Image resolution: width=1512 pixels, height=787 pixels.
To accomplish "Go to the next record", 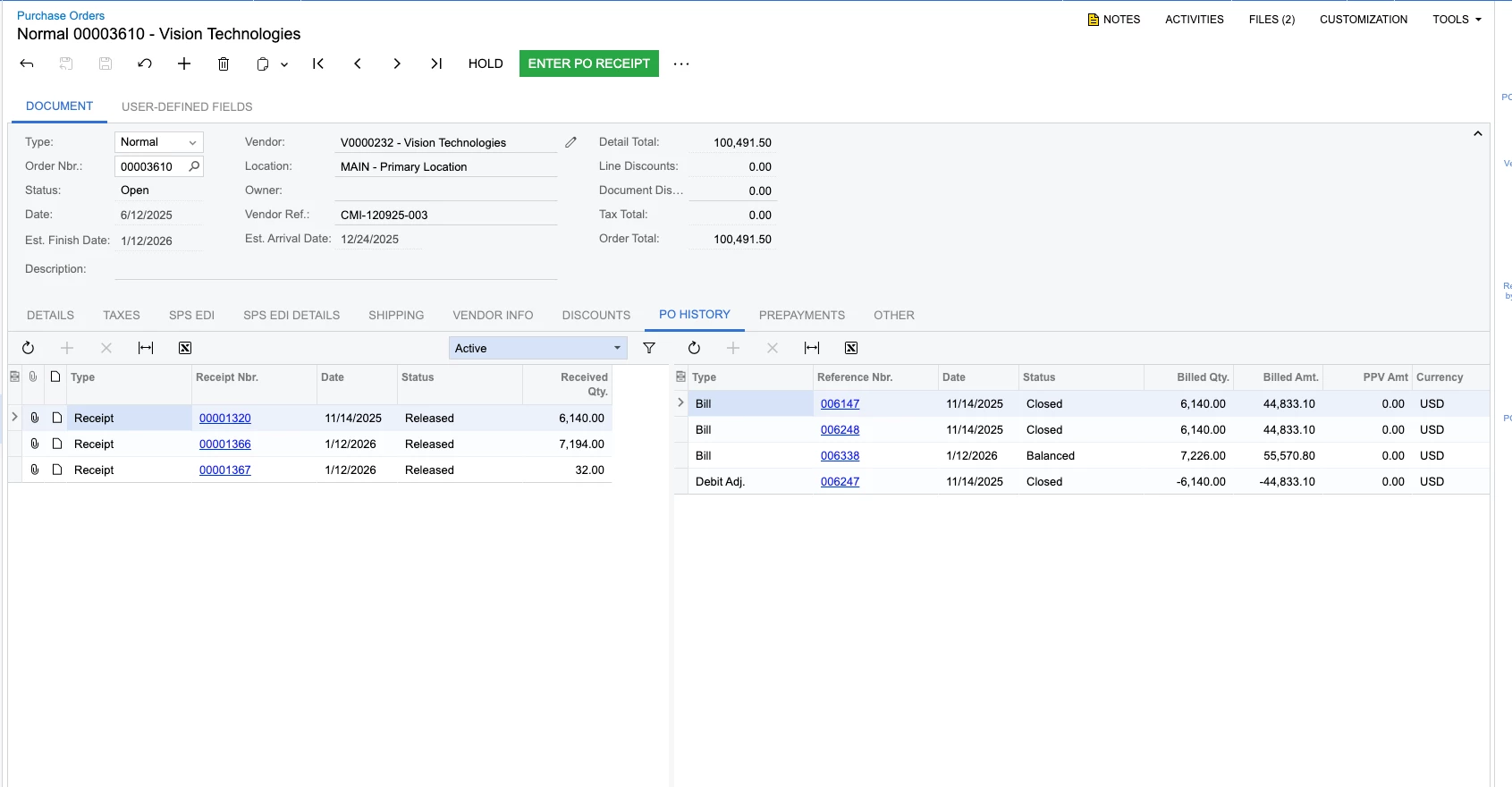I will coord(397,63).
